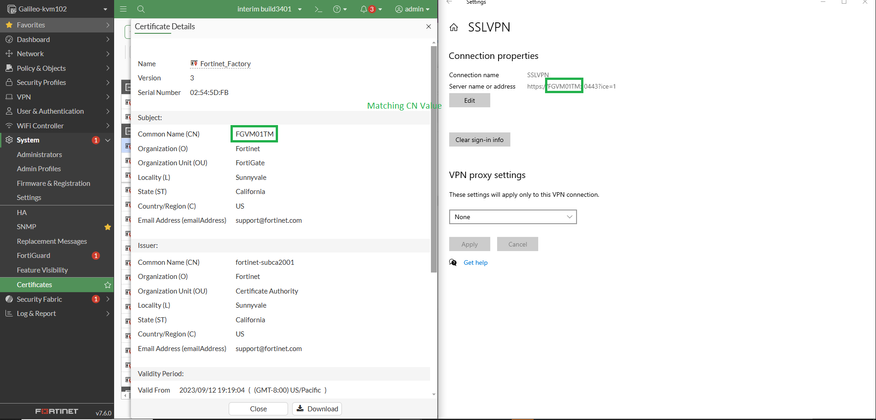The height and width of the screenshot is (420, 876).
Task: Open User & Authentication menu
Action: click(57, 111)
